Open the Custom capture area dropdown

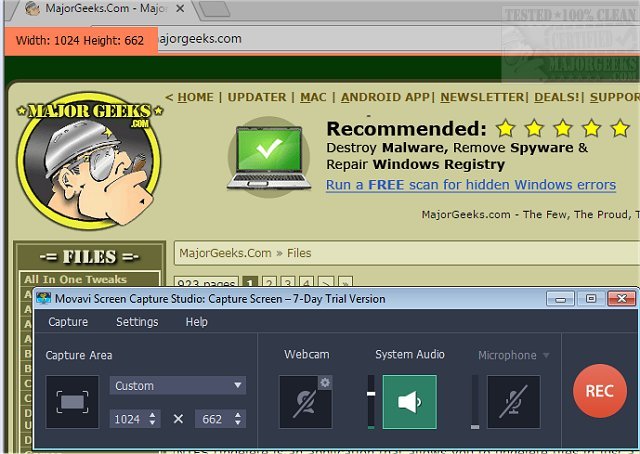178,385
